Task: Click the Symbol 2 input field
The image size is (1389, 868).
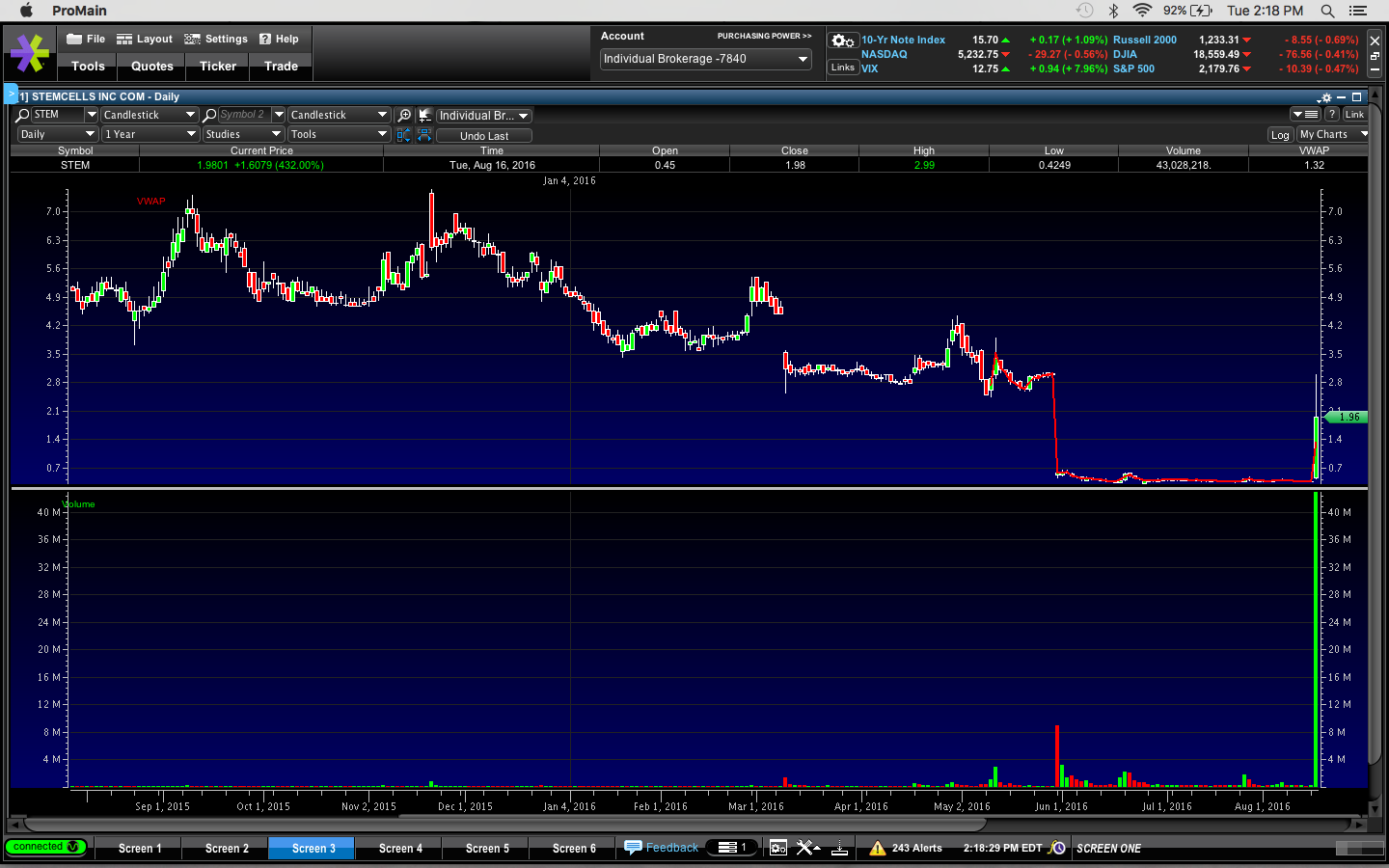Action: (x=244, y=115)
